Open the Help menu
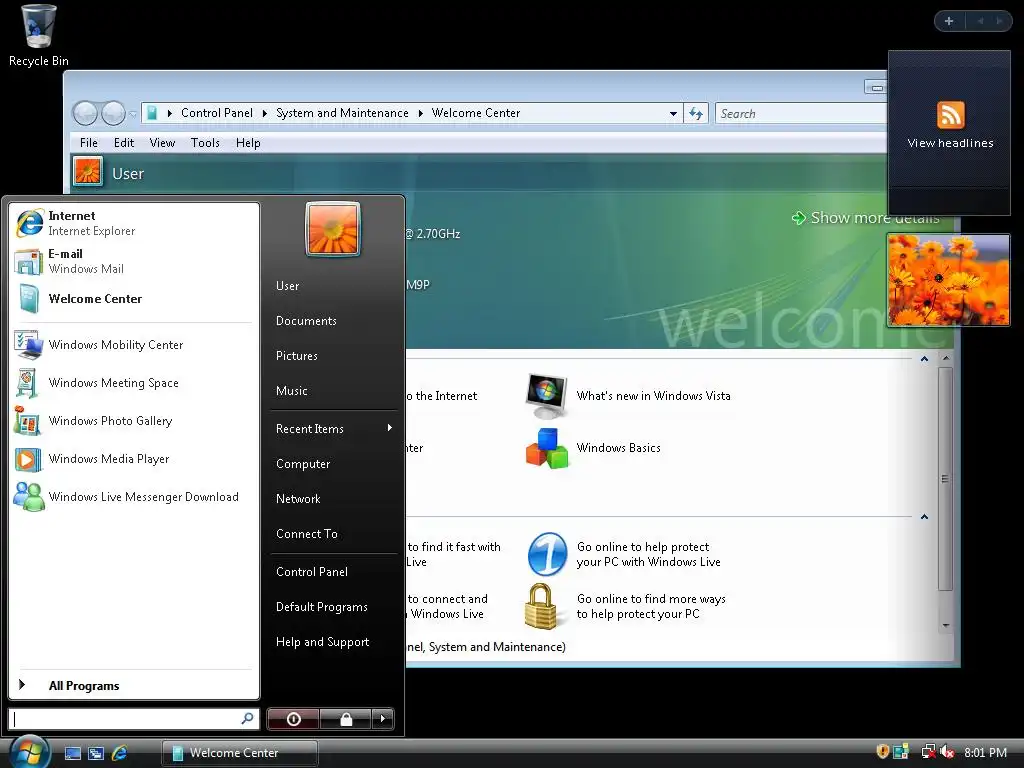The height and width of the screenshot is (768, 1024). 248,143
